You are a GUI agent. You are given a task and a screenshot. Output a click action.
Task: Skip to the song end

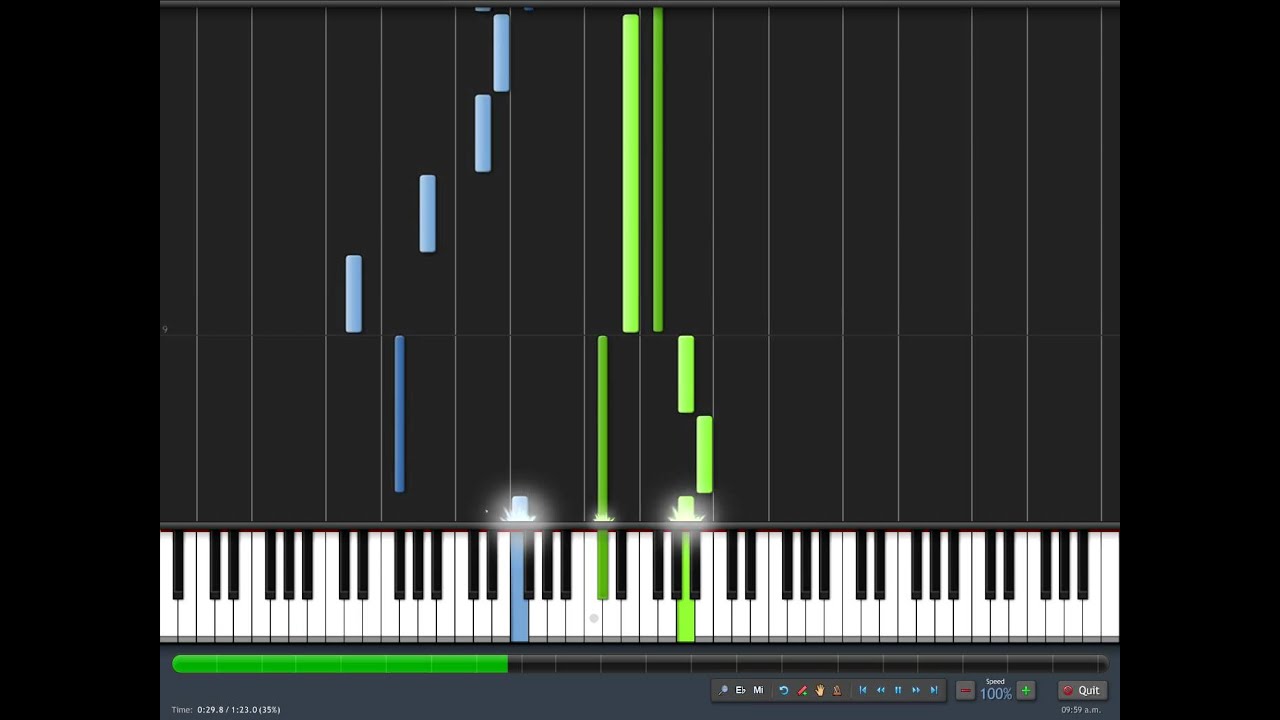pyautogui.click(x=934, y=690)
